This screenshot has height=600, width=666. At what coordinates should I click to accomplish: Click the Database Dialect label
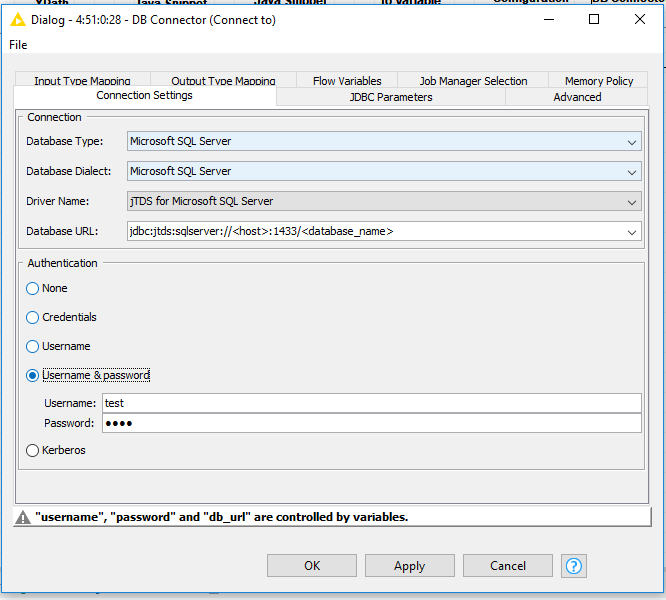click(x=68, y=171)
